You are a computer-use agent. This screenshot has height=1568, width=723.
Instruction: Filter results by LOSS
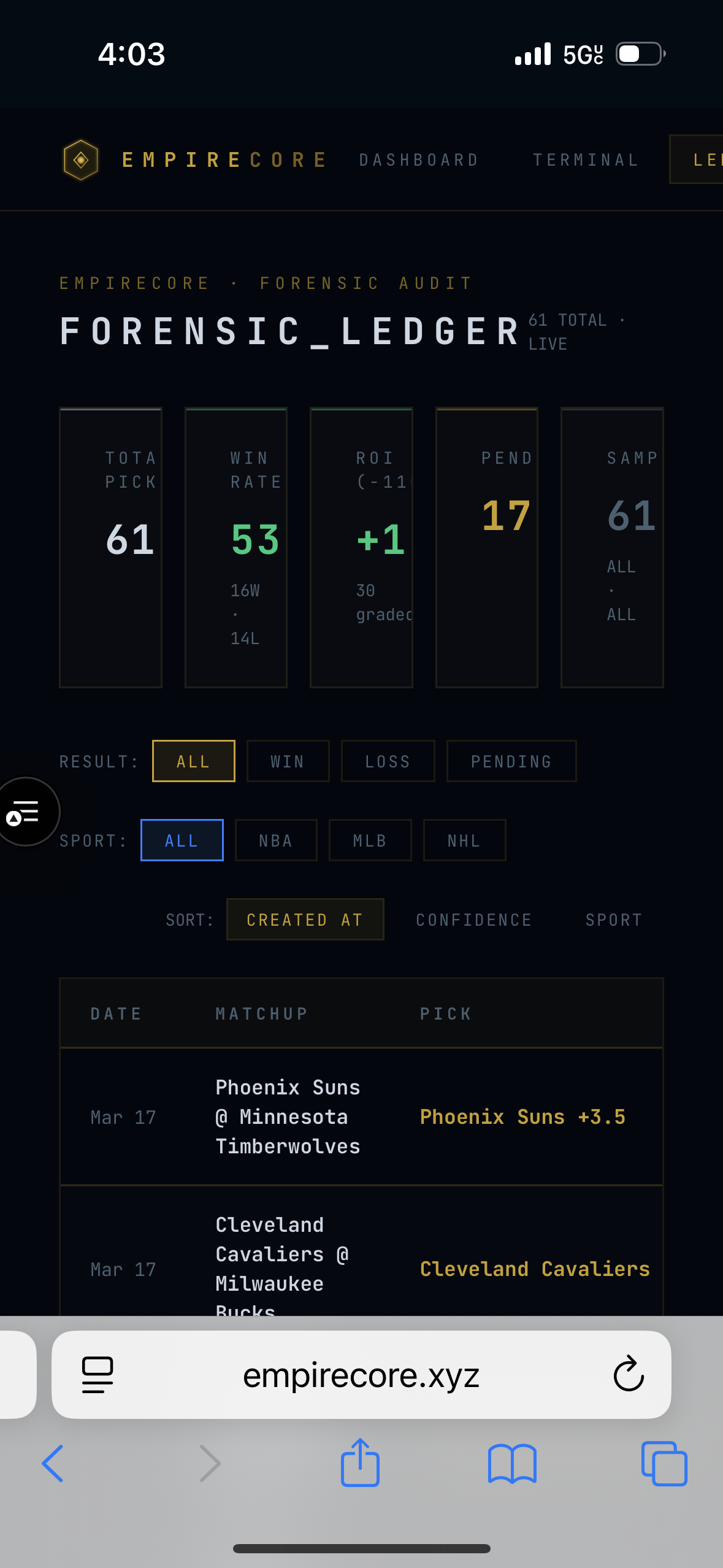click(388, 761)
